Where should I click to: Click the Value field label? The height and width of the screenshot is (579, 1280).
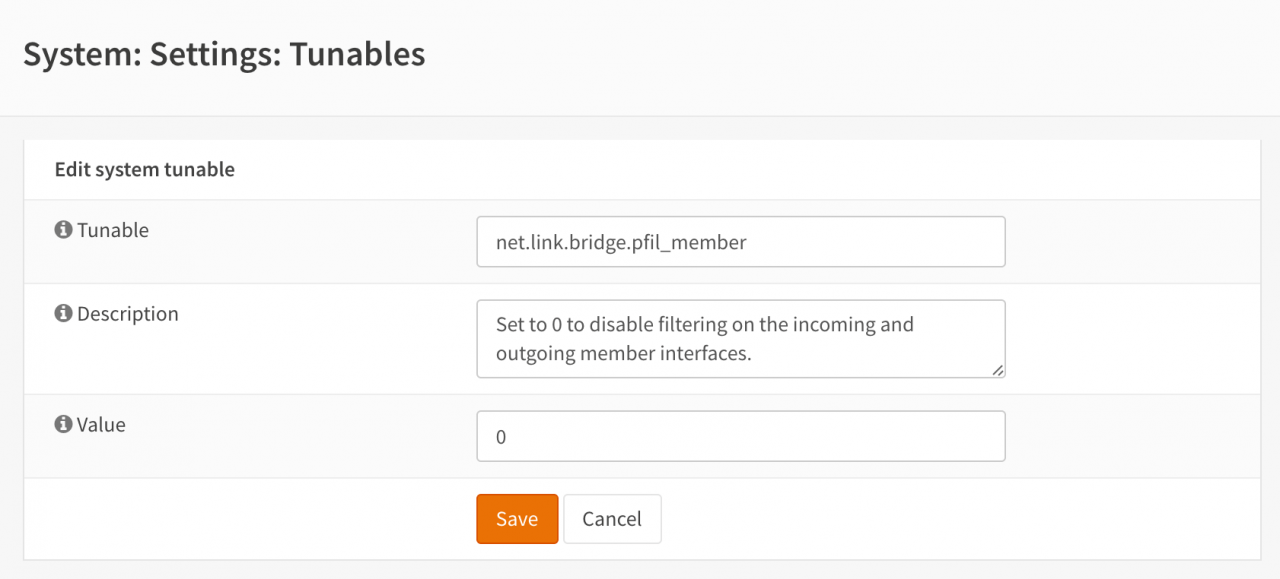[x=101, y=425]
